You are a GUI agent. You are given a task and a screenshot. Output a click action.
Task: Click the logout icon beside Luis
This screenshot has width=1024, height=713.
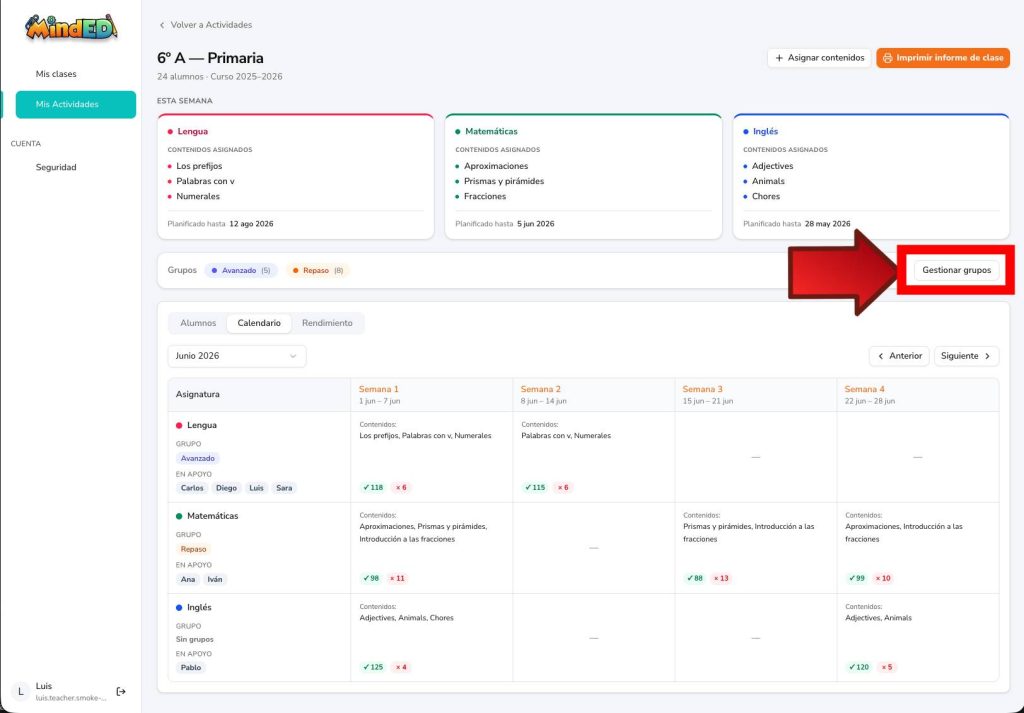click(121, 691)
